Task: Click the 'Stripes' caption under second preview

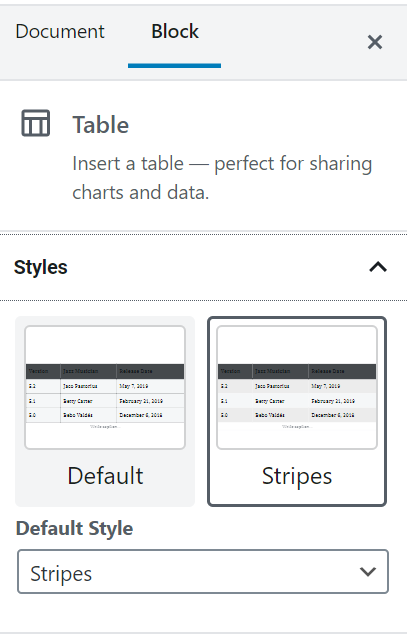Action: point(297,476)
